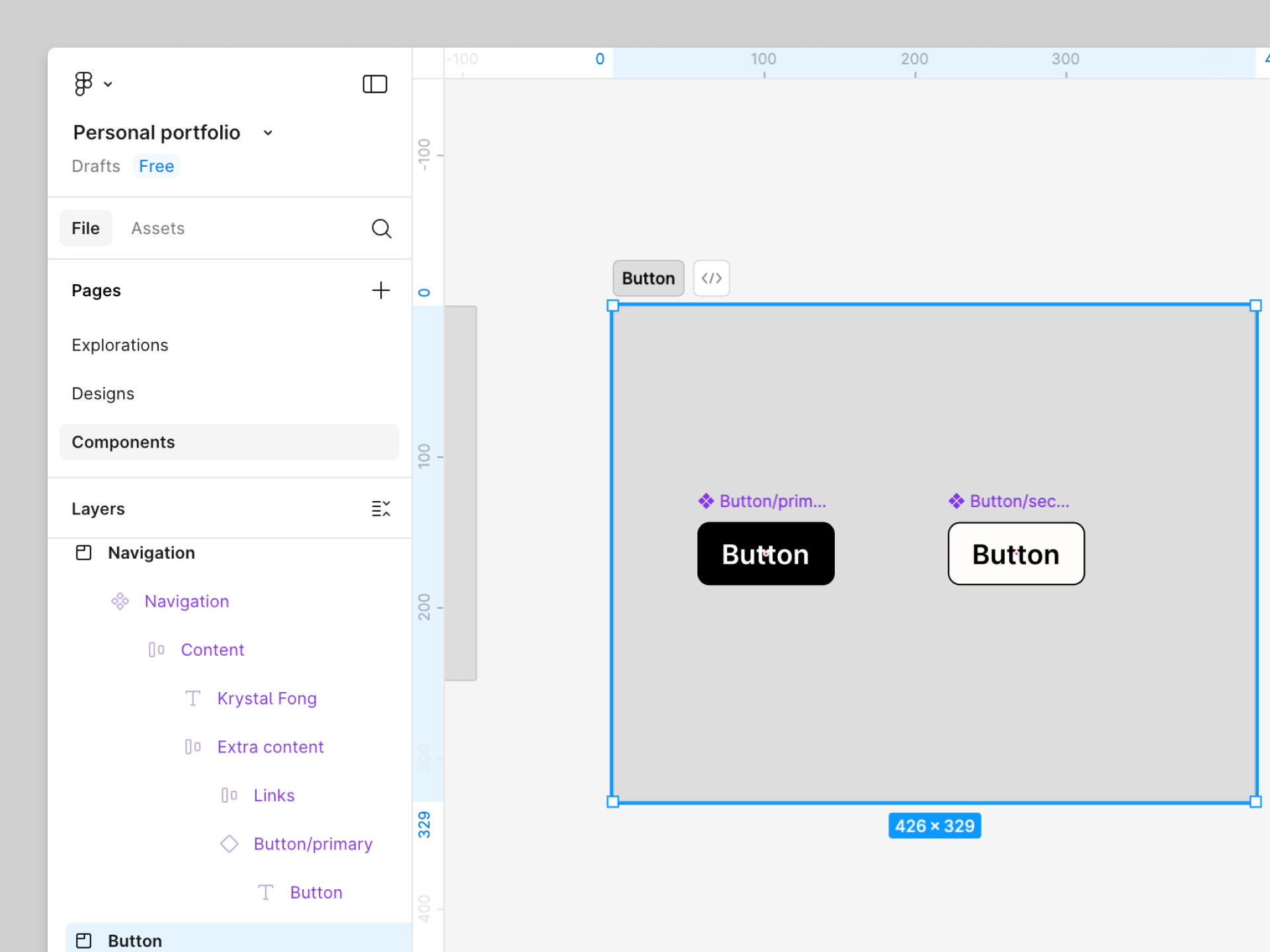Open the code view icon beside Button label
1270x952 pixels.
click(x=711, y=278)
